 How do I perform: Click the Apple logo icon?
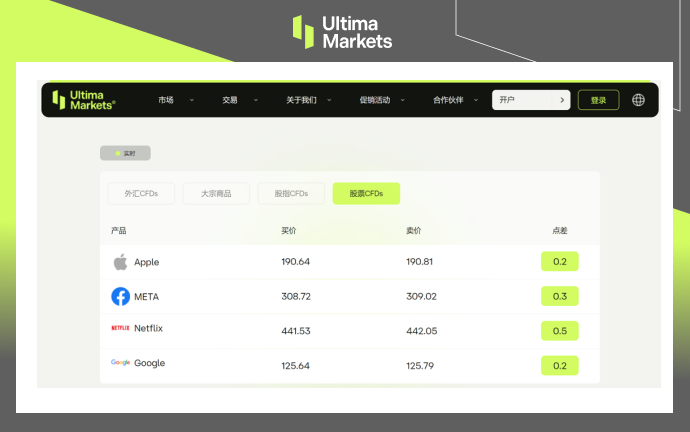(x=120, y=262)
